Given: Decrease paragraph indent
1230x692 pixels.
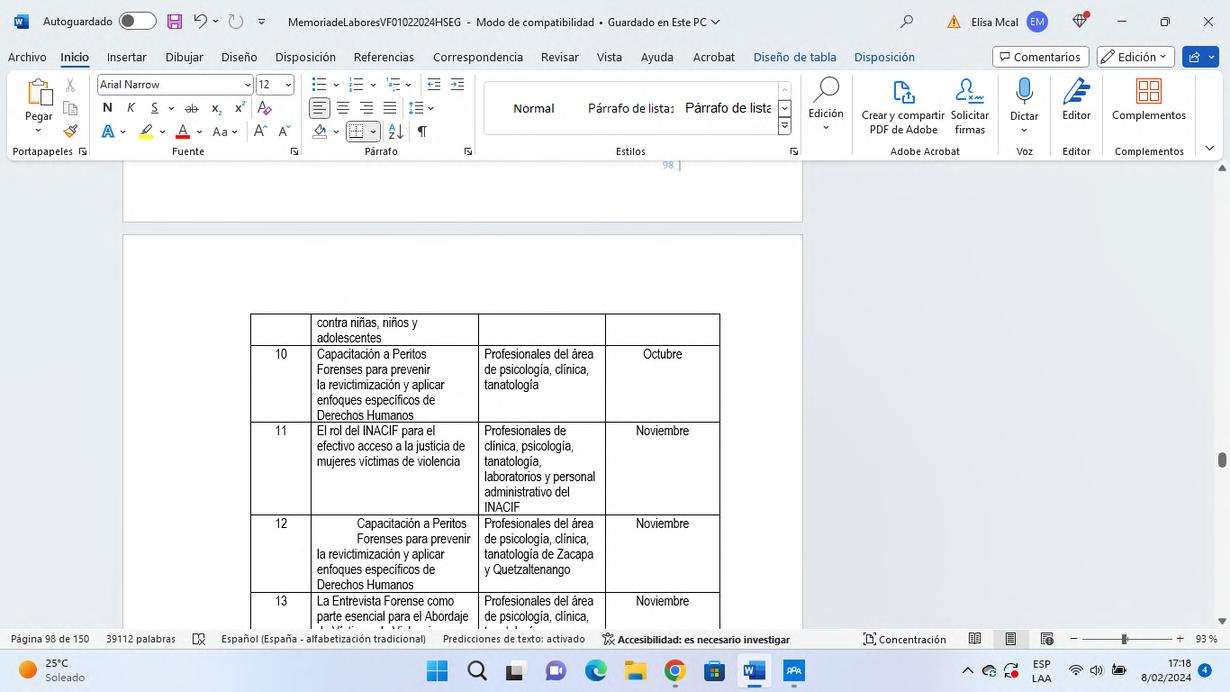Looking at the screenshot, I should pyautogui.click(x=434, y=85).
